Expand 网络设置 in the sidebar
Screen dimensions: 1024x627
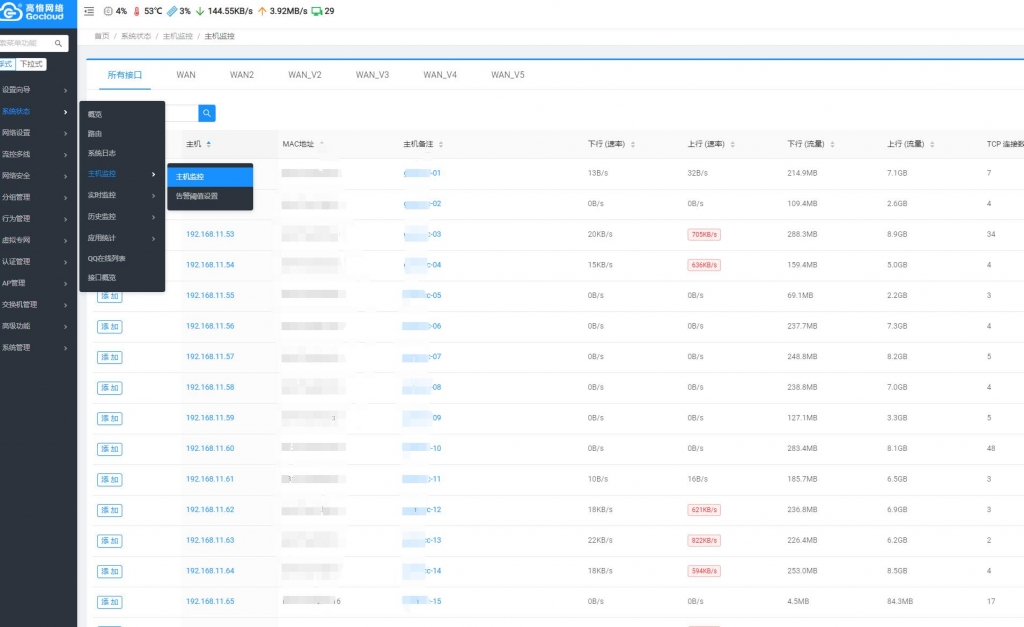(36, 132)
